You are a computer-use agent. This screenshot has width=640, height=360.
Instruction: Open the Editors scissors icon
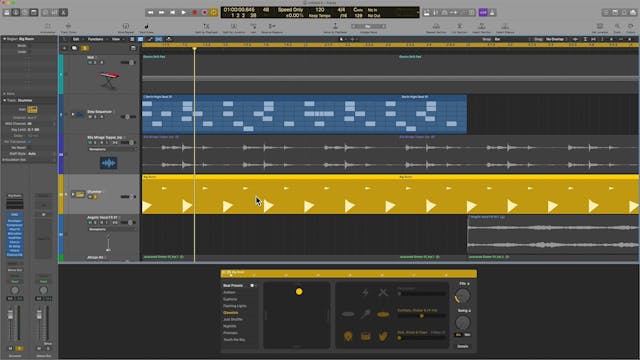pyautogui.click(x=63, y=13)
